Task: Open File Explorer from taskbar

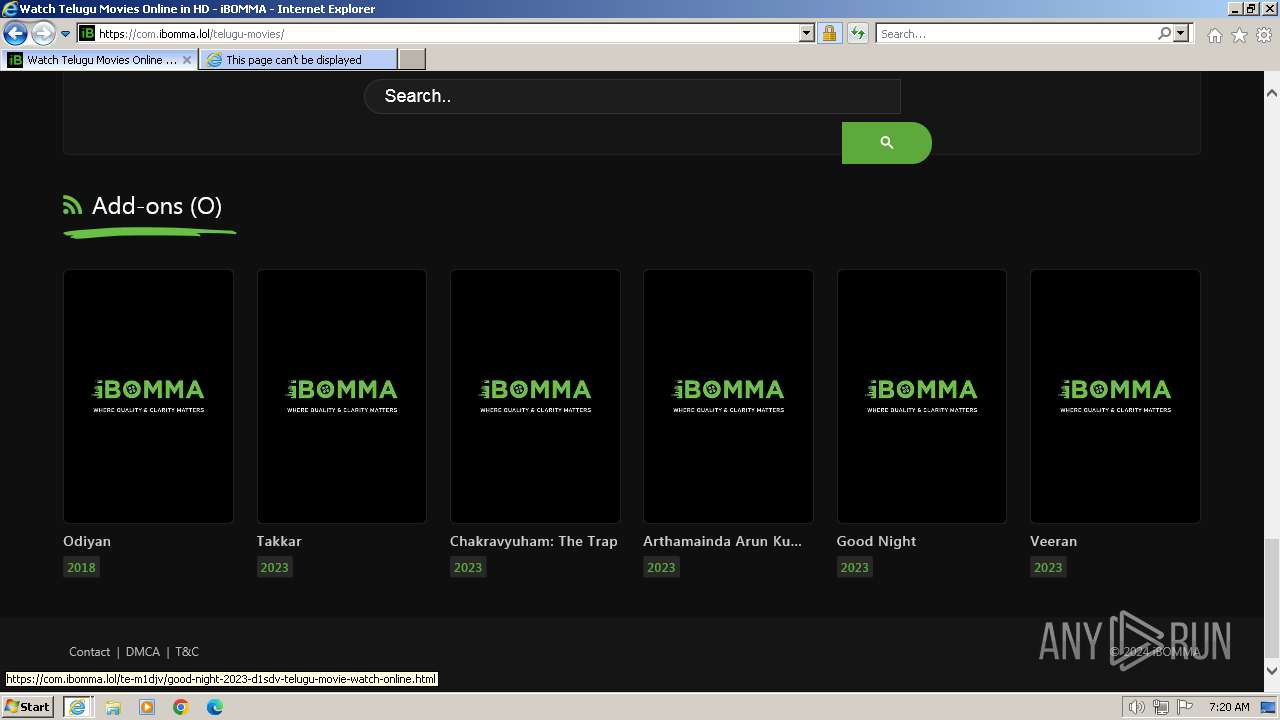Action: [x=113, y=707]
